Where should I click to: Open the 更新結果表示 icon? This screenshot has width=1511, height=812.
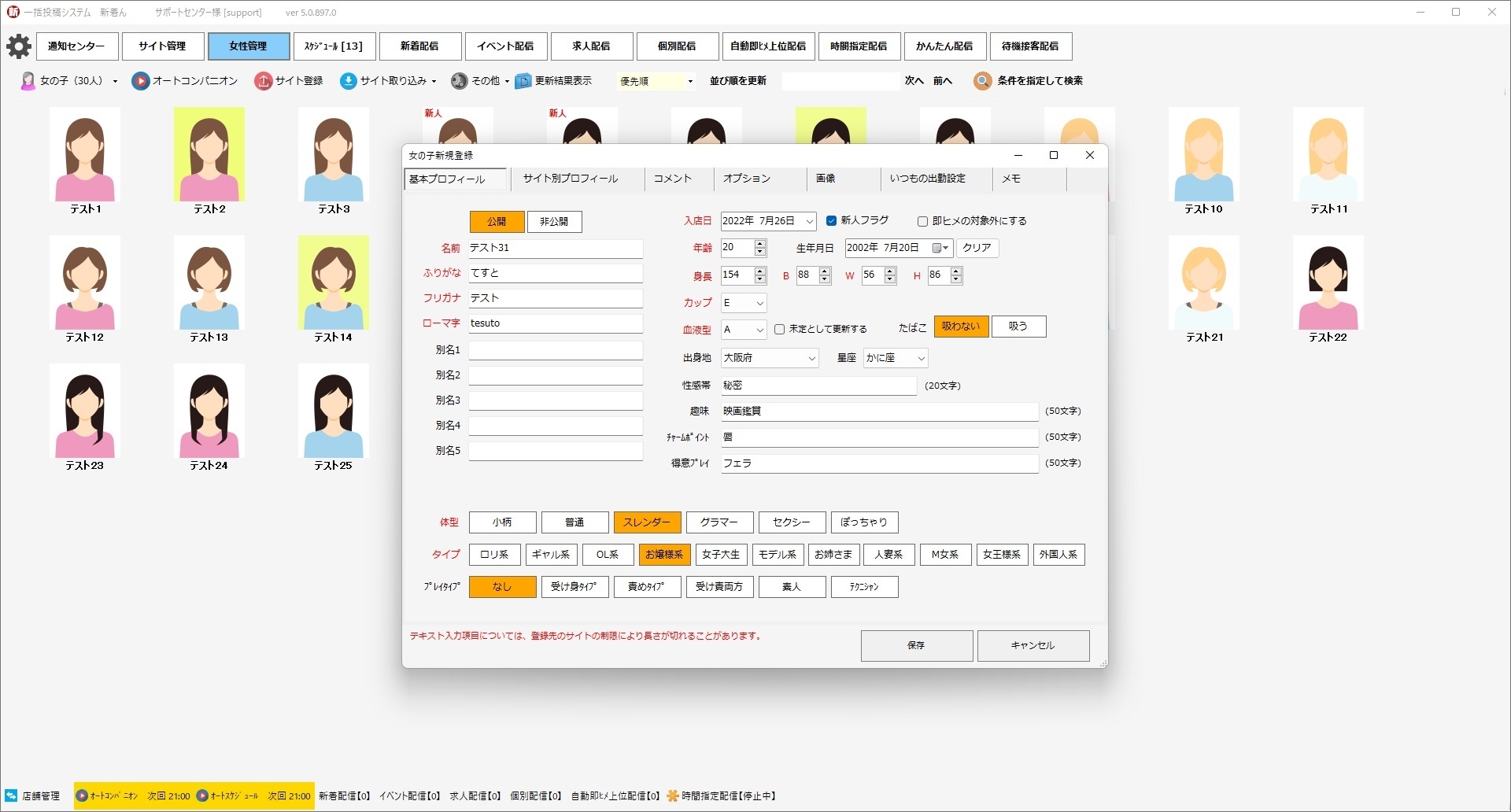click(523, 81)
